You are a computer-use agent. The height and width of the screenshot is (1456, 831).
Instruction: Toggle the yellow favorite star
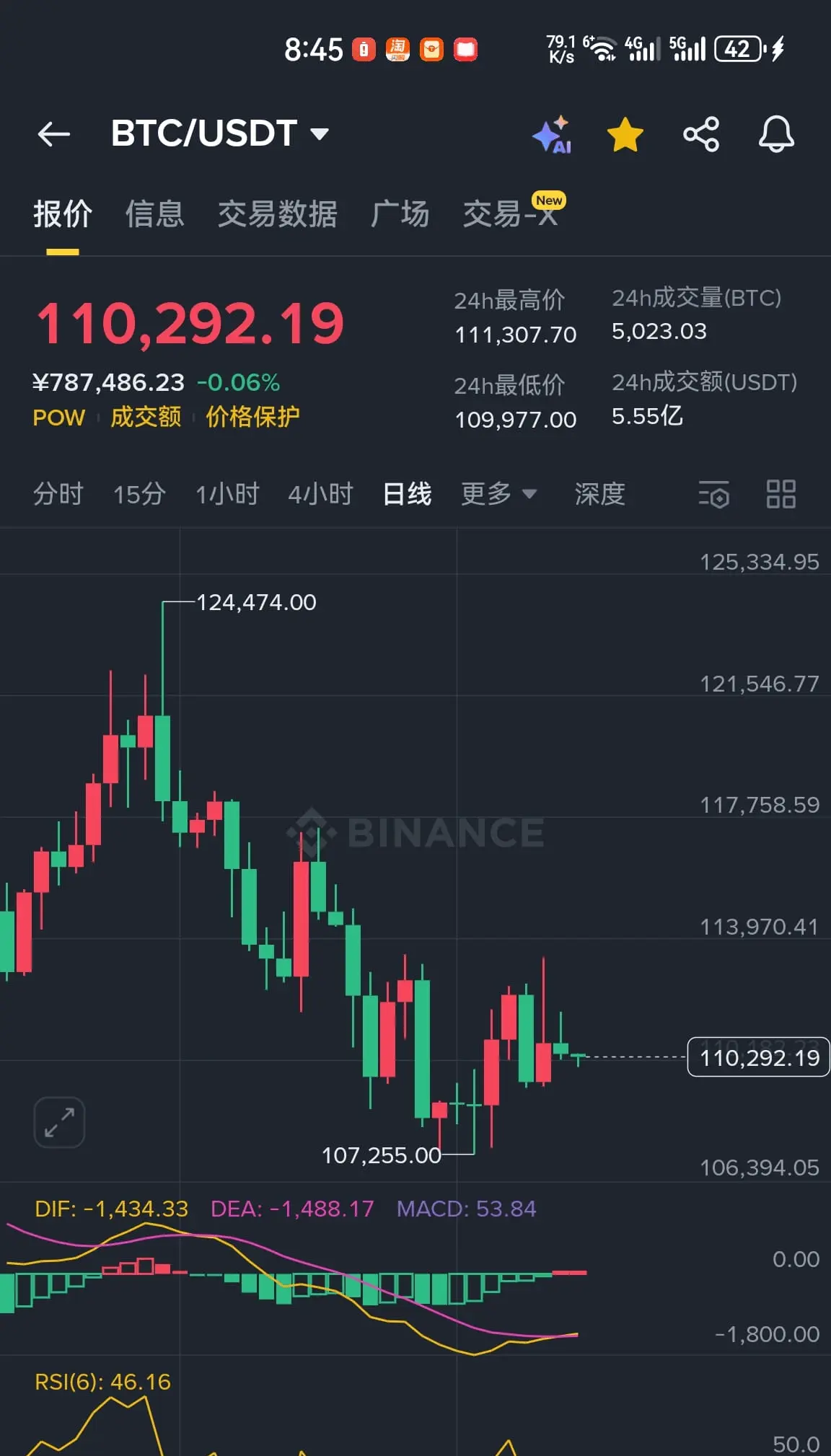pyautogui.click(x=625, y=134)
